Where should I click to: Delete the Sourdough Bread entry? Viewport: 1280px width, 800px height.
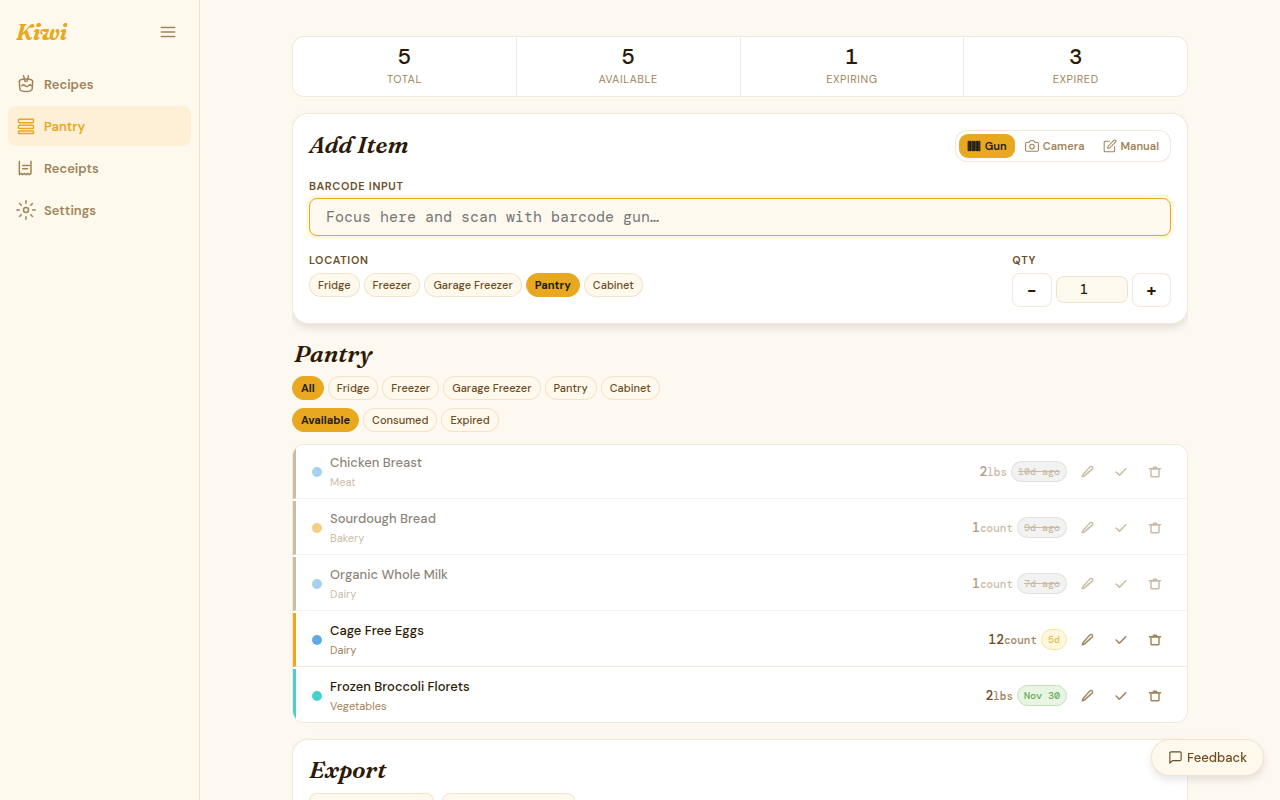click(1155, 528)
